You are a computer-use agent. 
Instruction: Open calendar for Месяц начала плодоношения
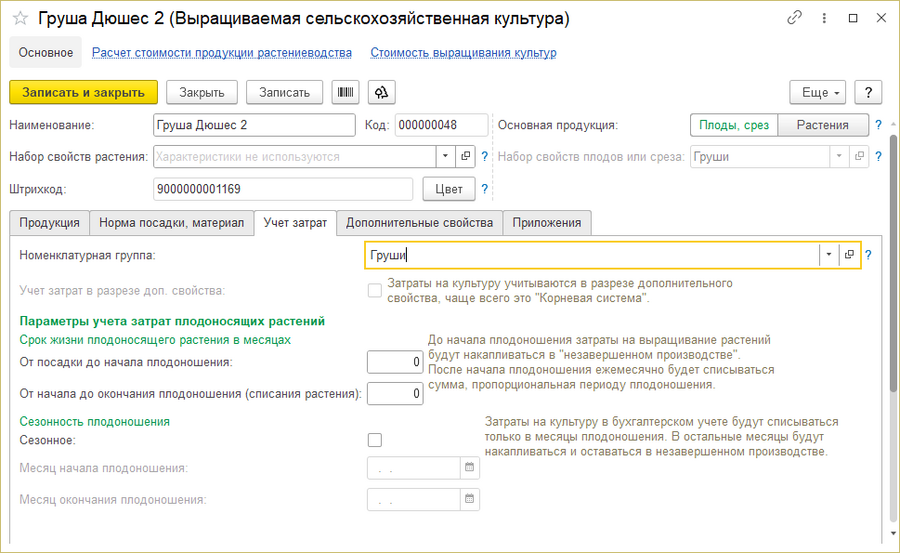[470, 467]
